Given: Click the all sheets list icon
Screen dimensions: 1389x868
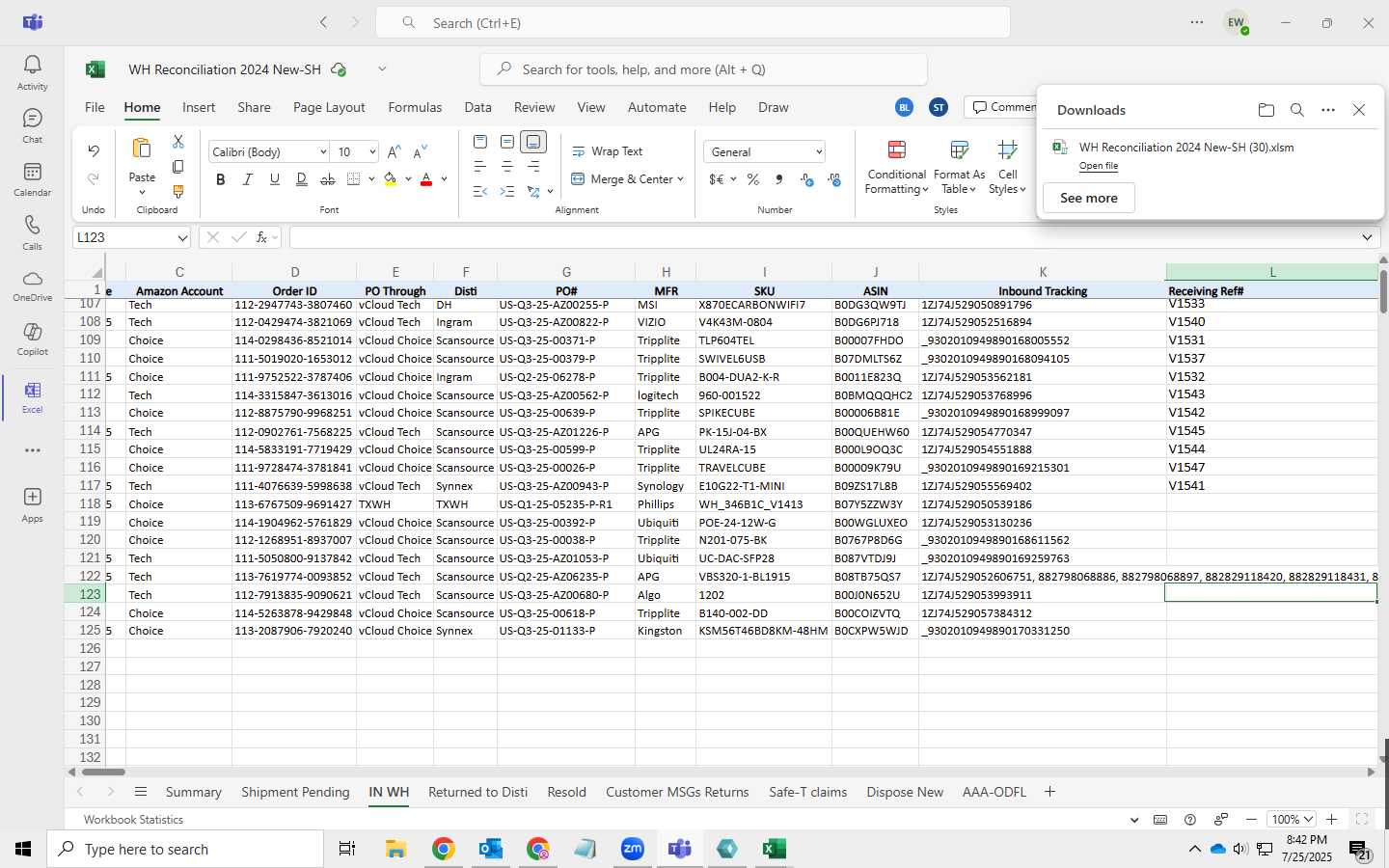Looking at the screenshot, I should pos(141,792).
